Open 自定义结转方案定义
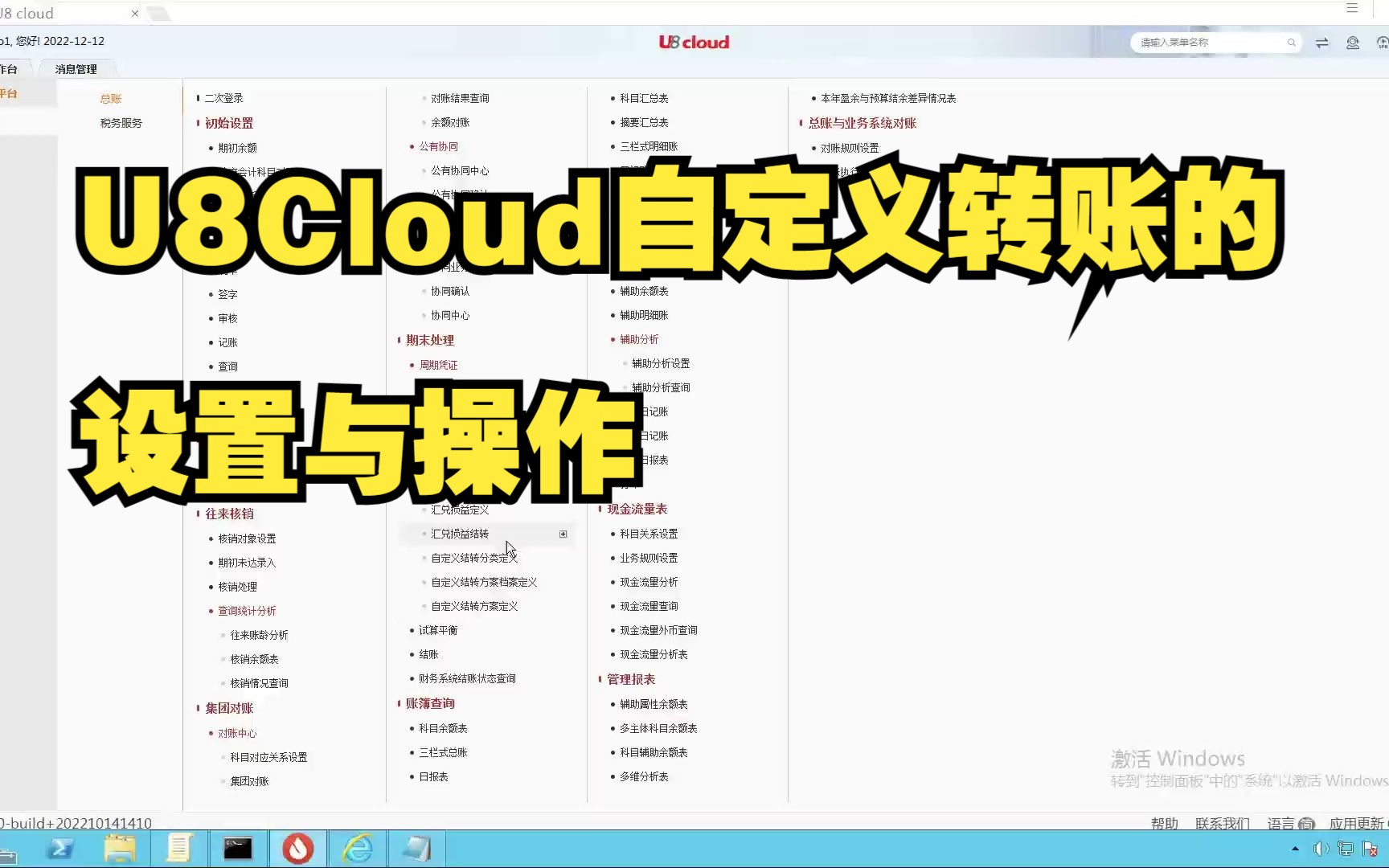This screenshot has width=1389, height=868. (474, 606)
